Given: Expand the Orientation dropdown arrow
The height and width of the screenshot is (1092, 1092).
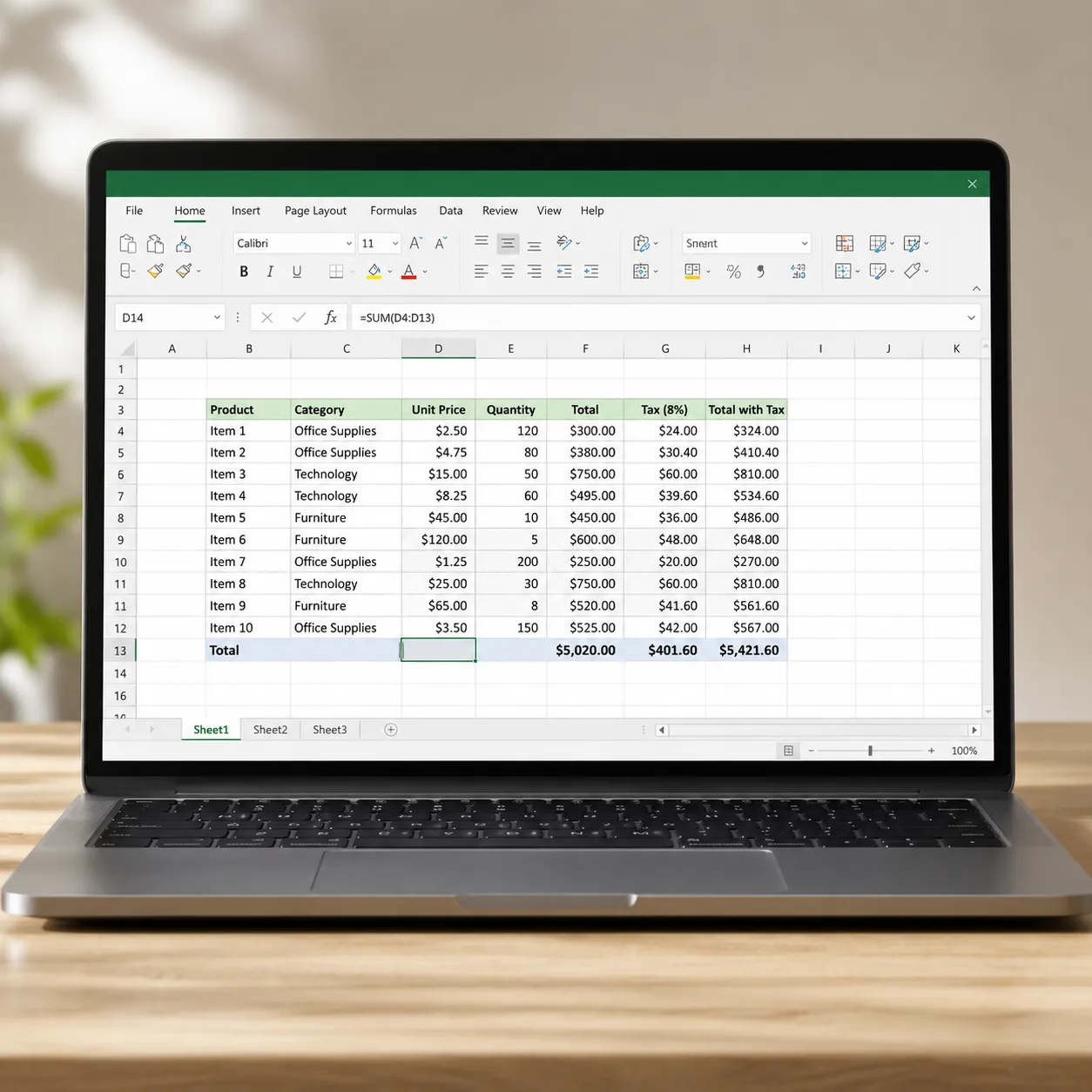Looking at the screenshot, I should point(578,244).
